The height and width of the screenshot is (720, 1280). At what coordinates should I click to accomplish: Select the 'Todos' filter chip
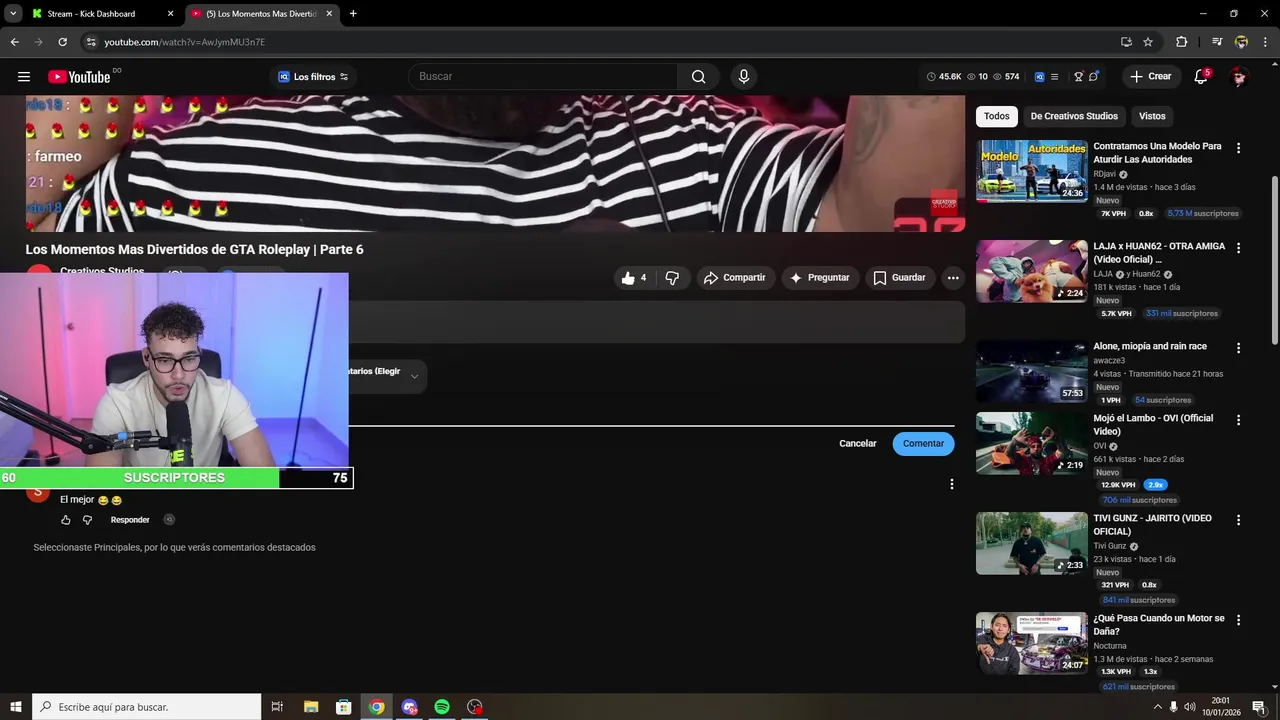click(x=997, y=116)
